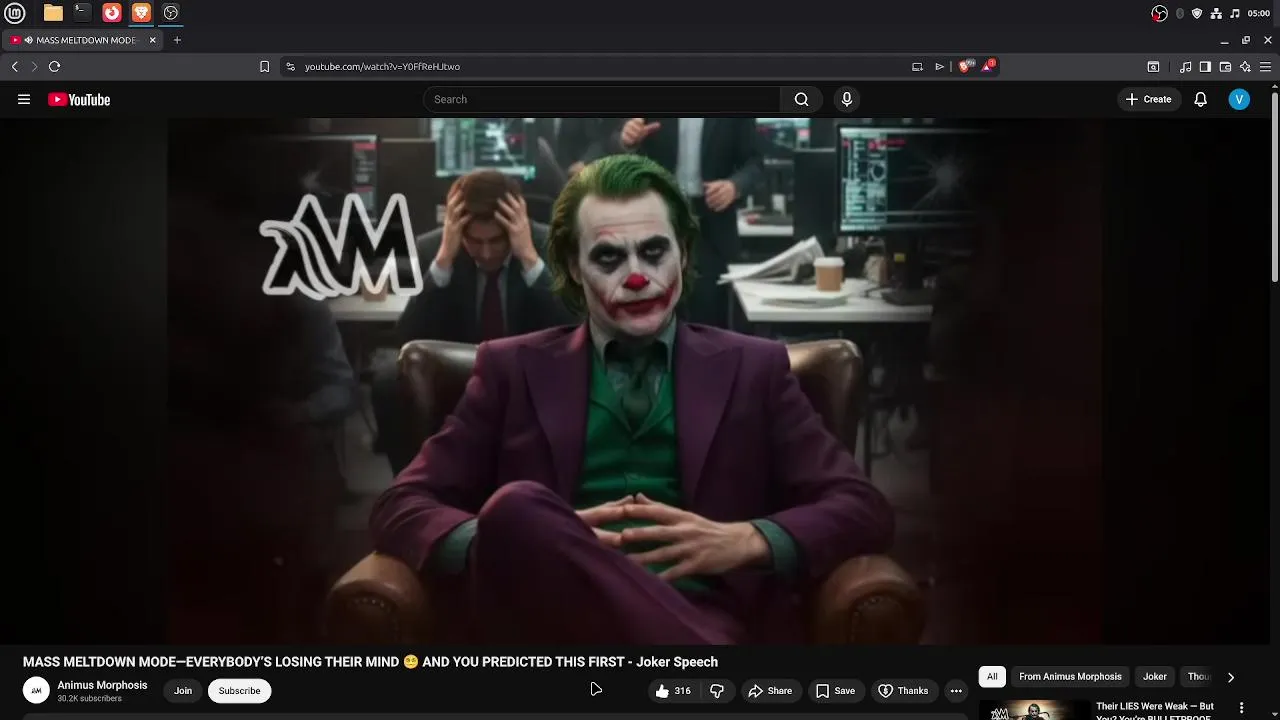This screenshot has width=1280, height=720.
Task: Open the tab search icon in toolbar
Action: 1153,66
